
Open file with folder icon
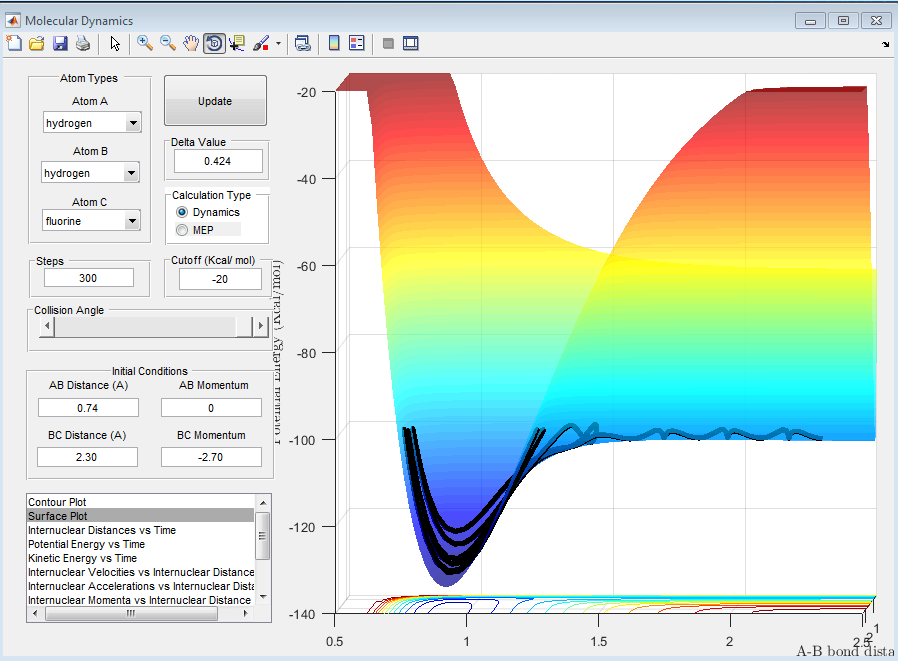[37, 43]
